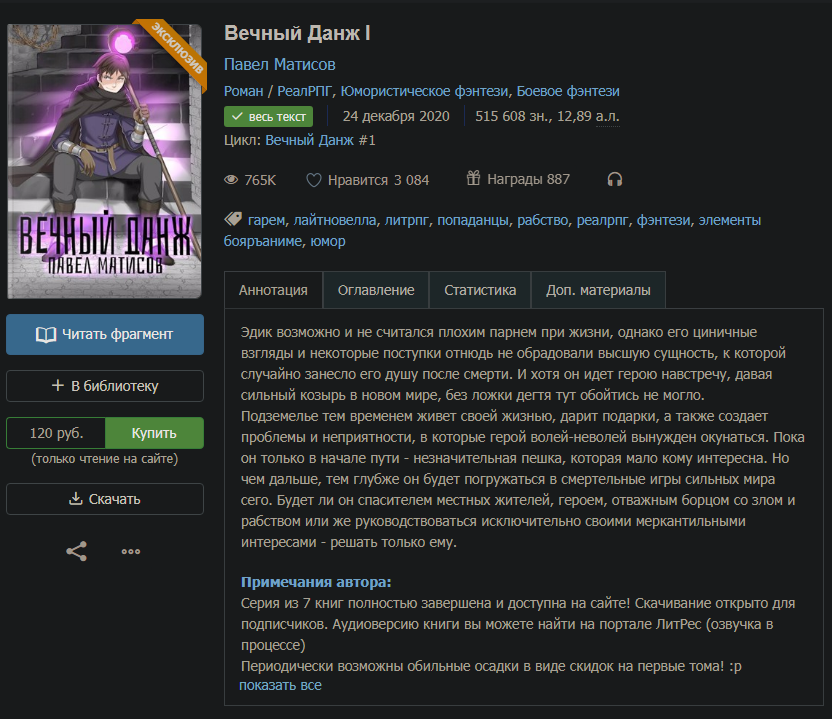Expand annotation with показать все
Viewport: 832px width, 719px height.
tap(280, 685)
